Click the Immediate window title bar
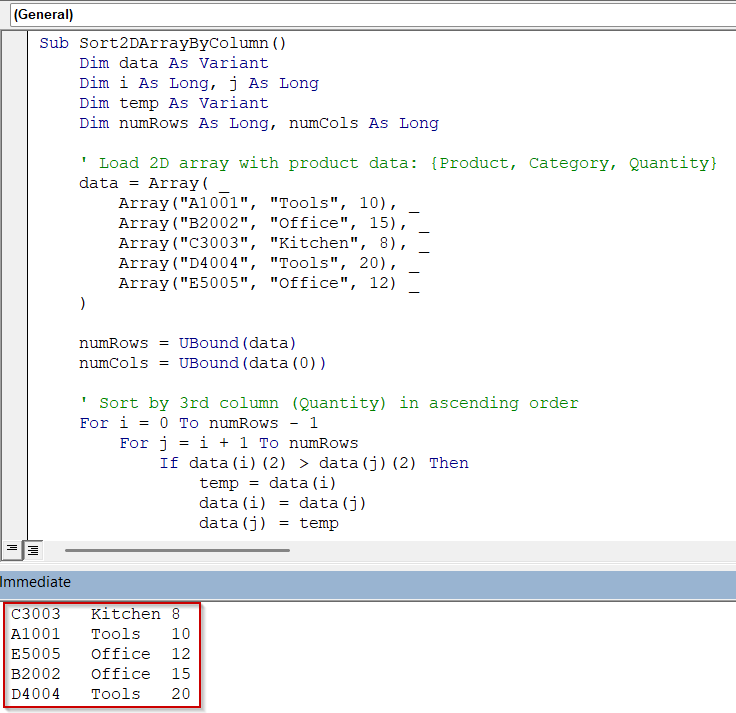Viewport: 736px width, 713px height. [x=368, y=582]
